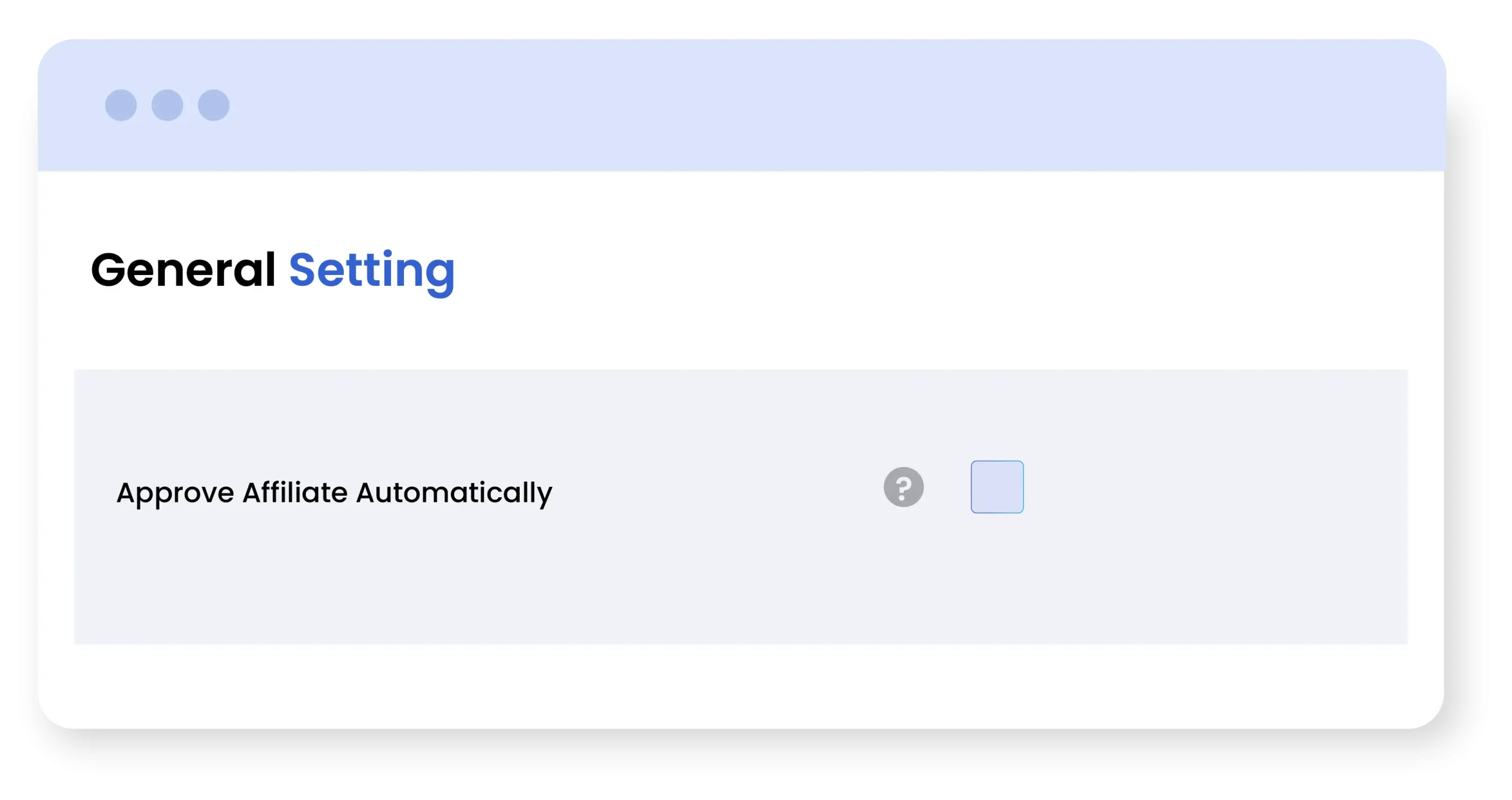Click the first window dot in the title bar
The image size is (1512, 800).
[x=121, y=105]
